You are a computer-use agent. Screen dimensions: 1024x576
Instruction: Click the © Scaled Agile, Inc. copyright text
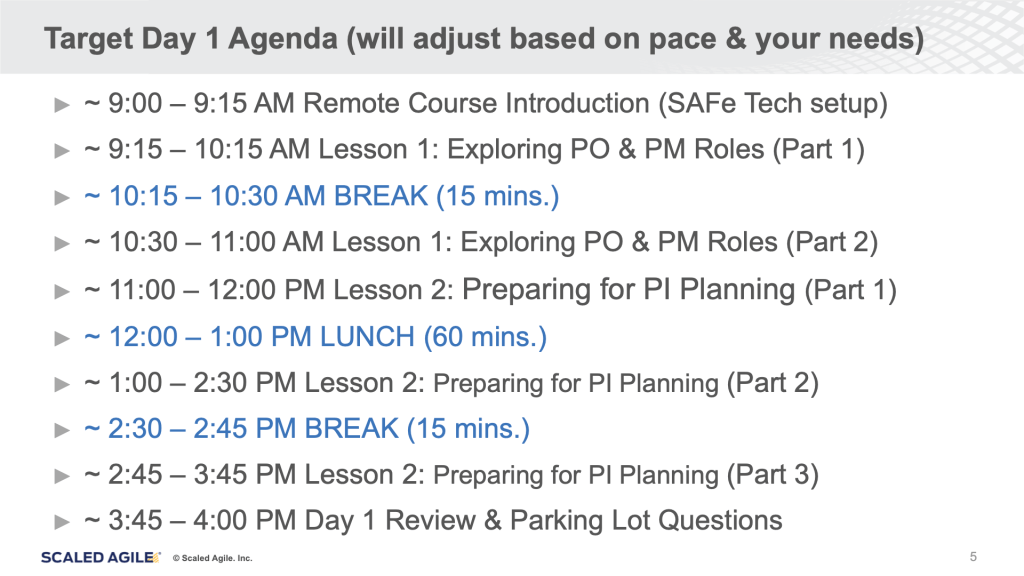(213, 558)
